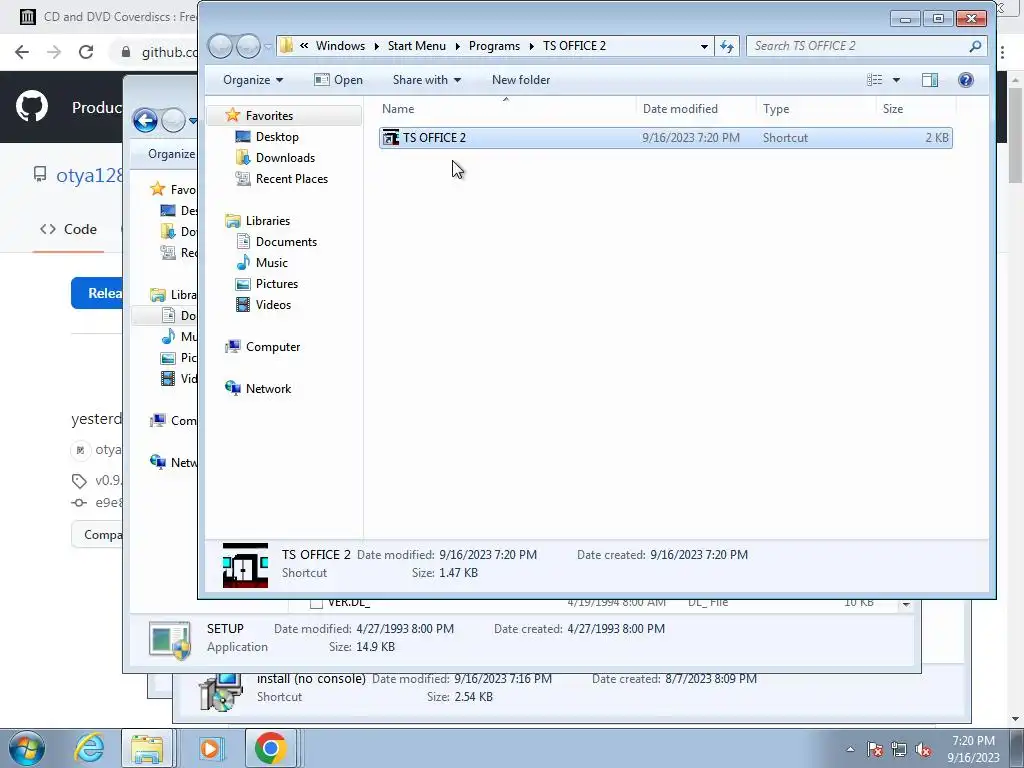This screenshot has width=1024, height=768.
Task: Click the Action Center flag icon
Action: click(875, 749)
